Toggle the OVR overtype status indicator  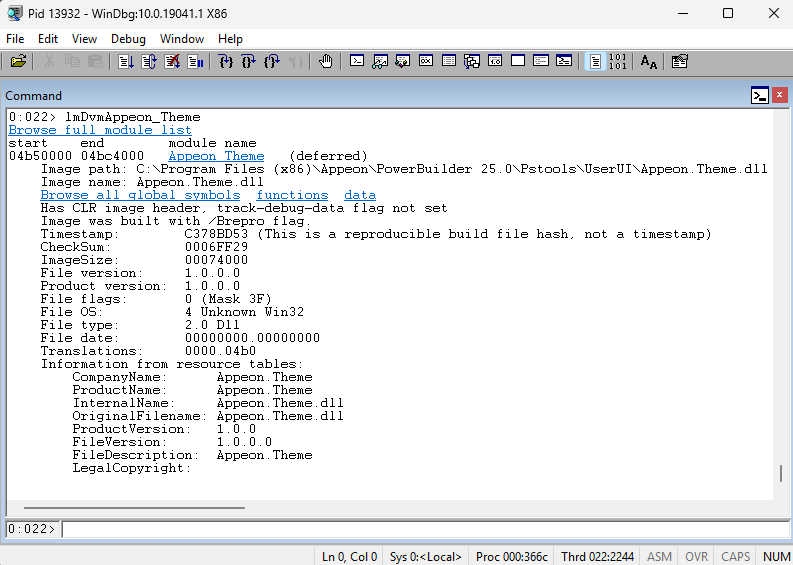(696, 556)
